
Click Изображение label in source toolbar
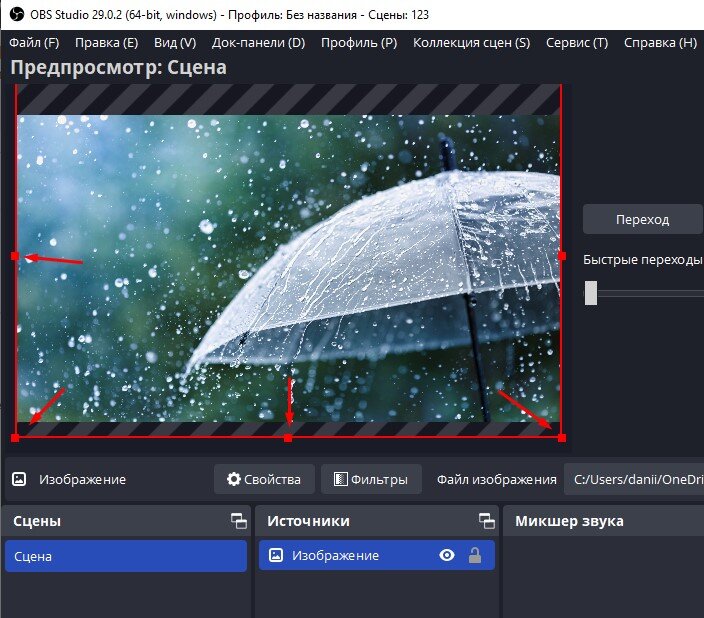[x=83, y=479]
